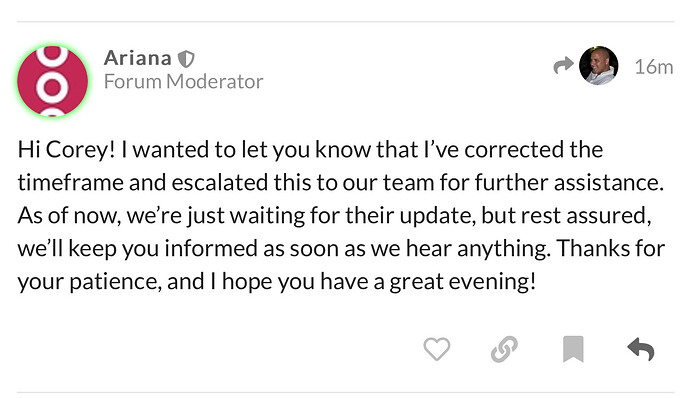Click 'great evening!' at message end
The image size is (690, 398).
point(463,282)
